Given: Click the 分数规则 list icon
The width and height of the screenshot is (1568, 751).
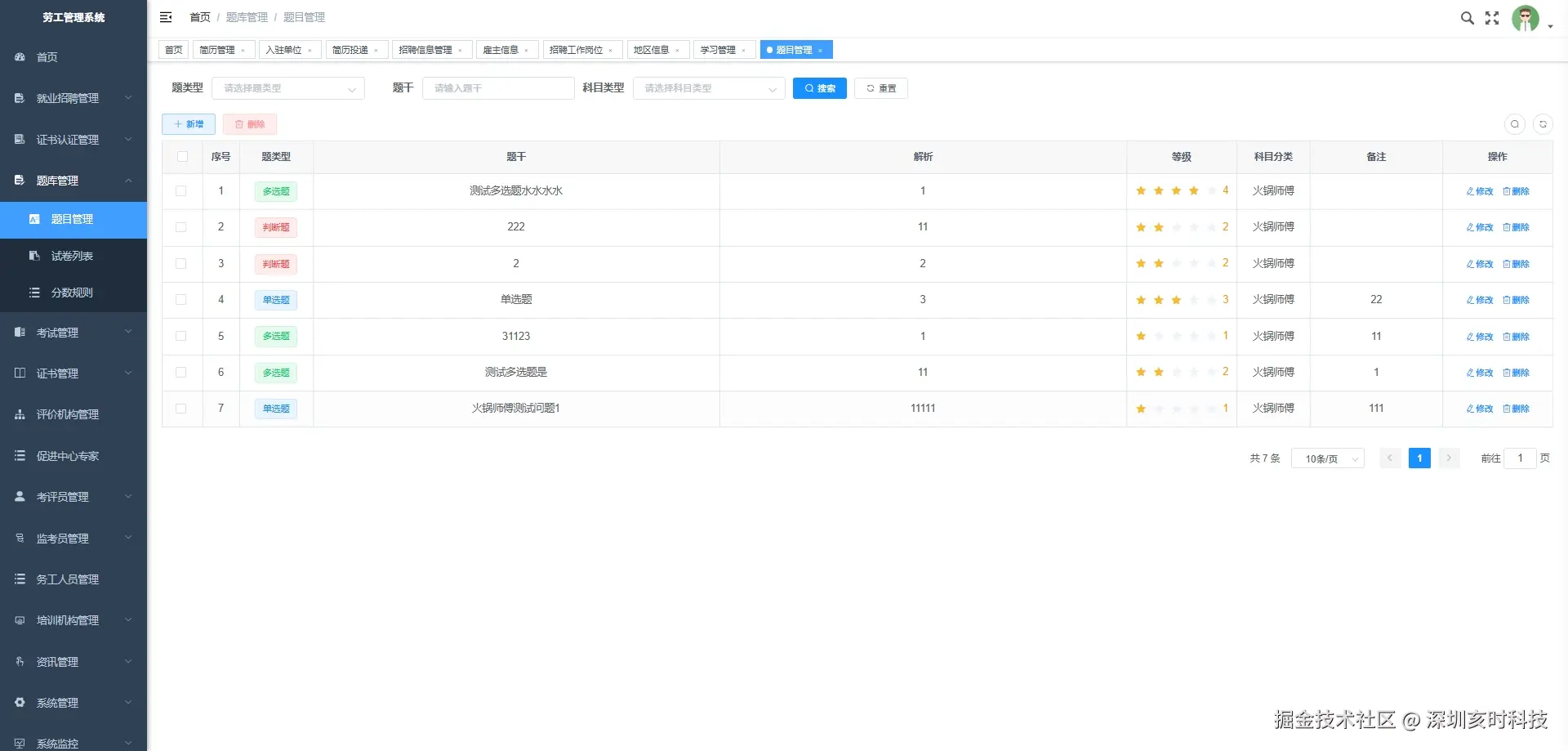Looking at the screenshot, I should click(x=34, y=293).
